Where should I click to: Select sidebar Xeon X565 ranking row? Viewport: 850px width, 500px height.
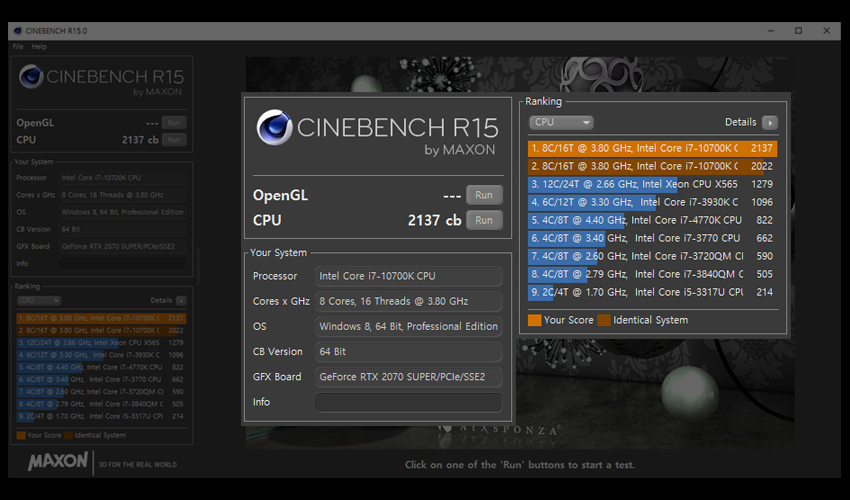point(101,343)
